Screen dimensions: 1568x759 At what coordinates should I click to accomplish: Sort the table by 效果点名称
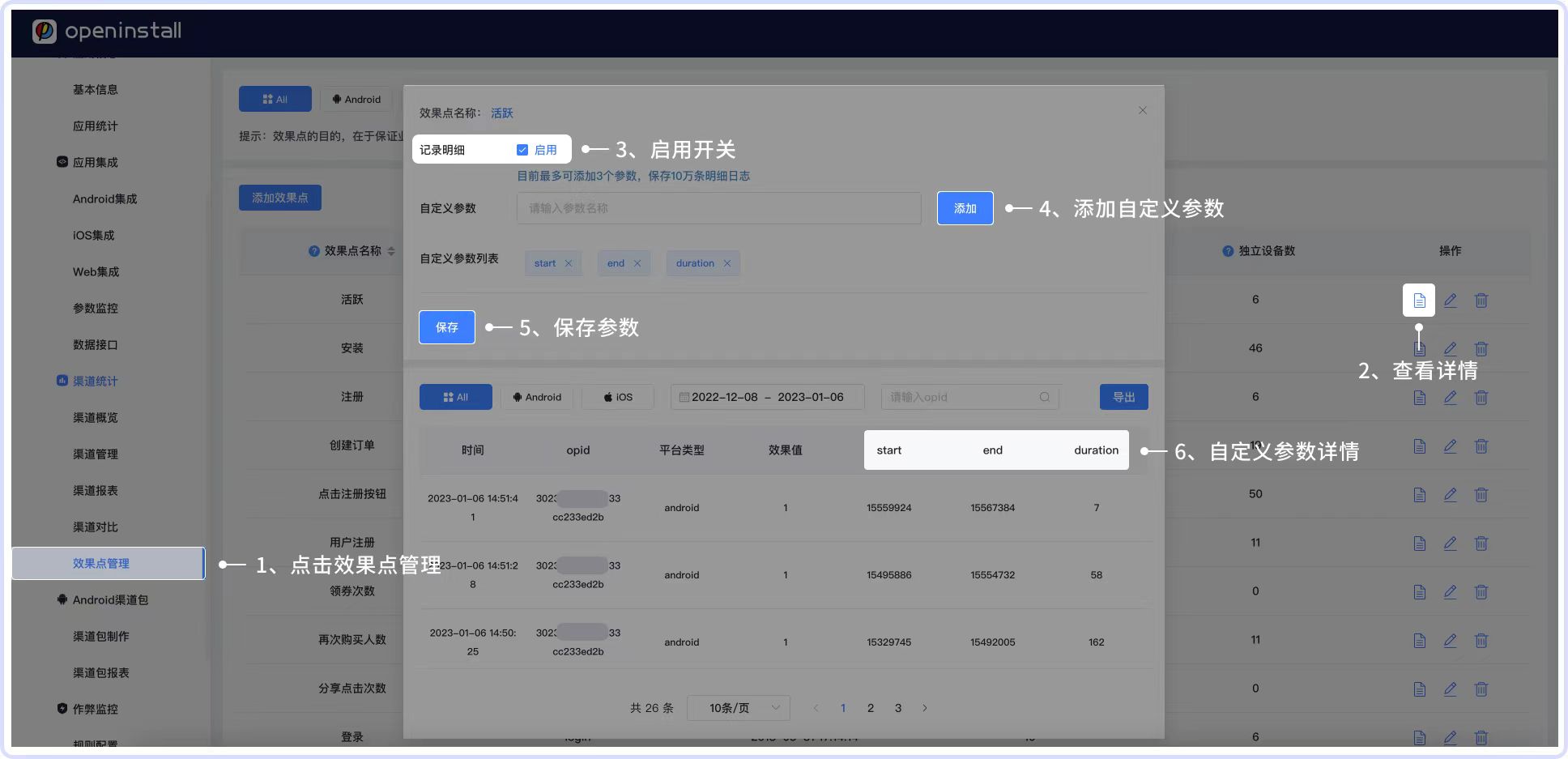click(391, 251)
